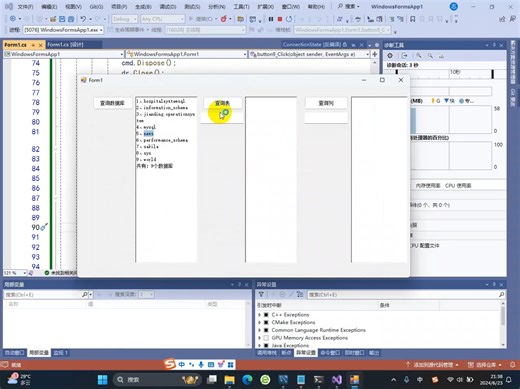Click the query tables button in Form1
The height and width of the screenshot is (389, 520).
coord(222,103)
